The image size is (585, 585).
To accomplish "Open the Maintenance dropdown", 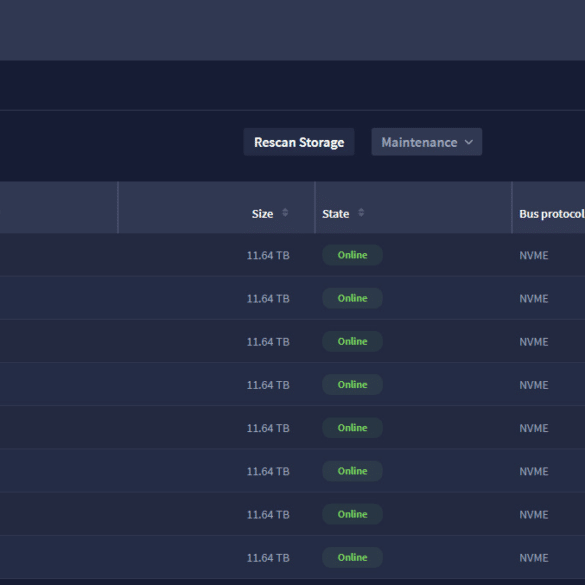I will (426, 142).
